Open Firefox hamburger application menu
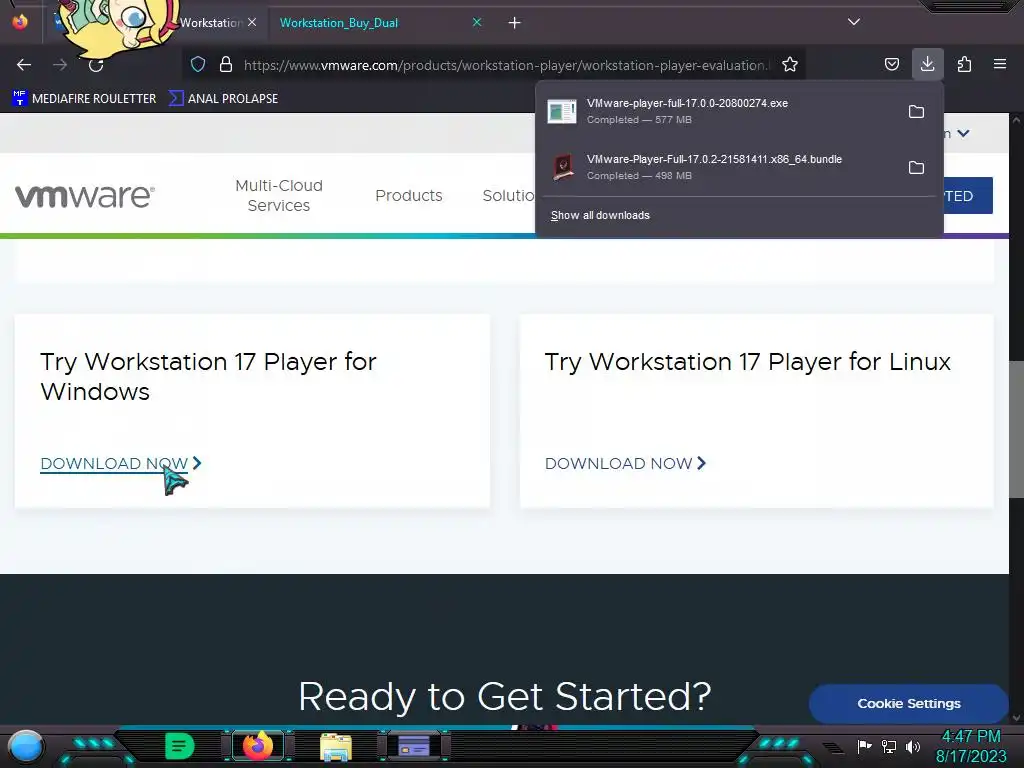Viewport: 1024px width, 768px height. click(999, 64)
